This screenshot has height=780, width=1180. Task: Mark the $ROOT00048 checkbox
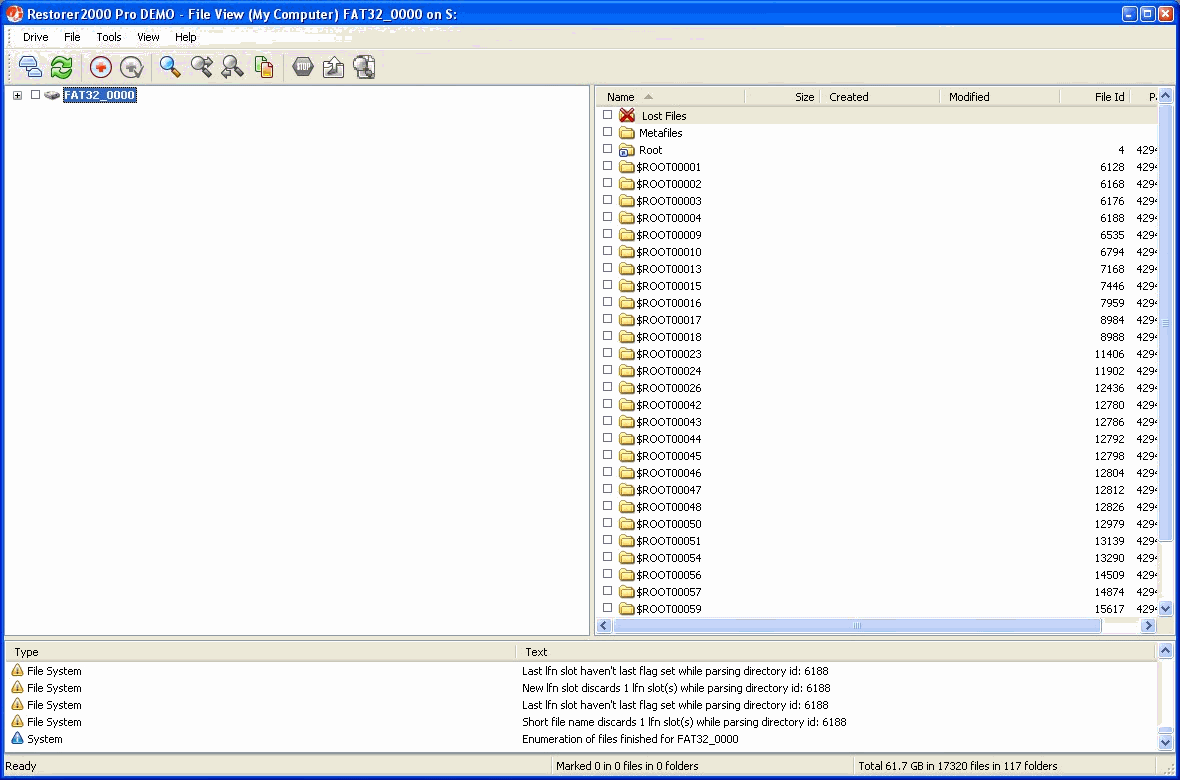coord(607,506)
